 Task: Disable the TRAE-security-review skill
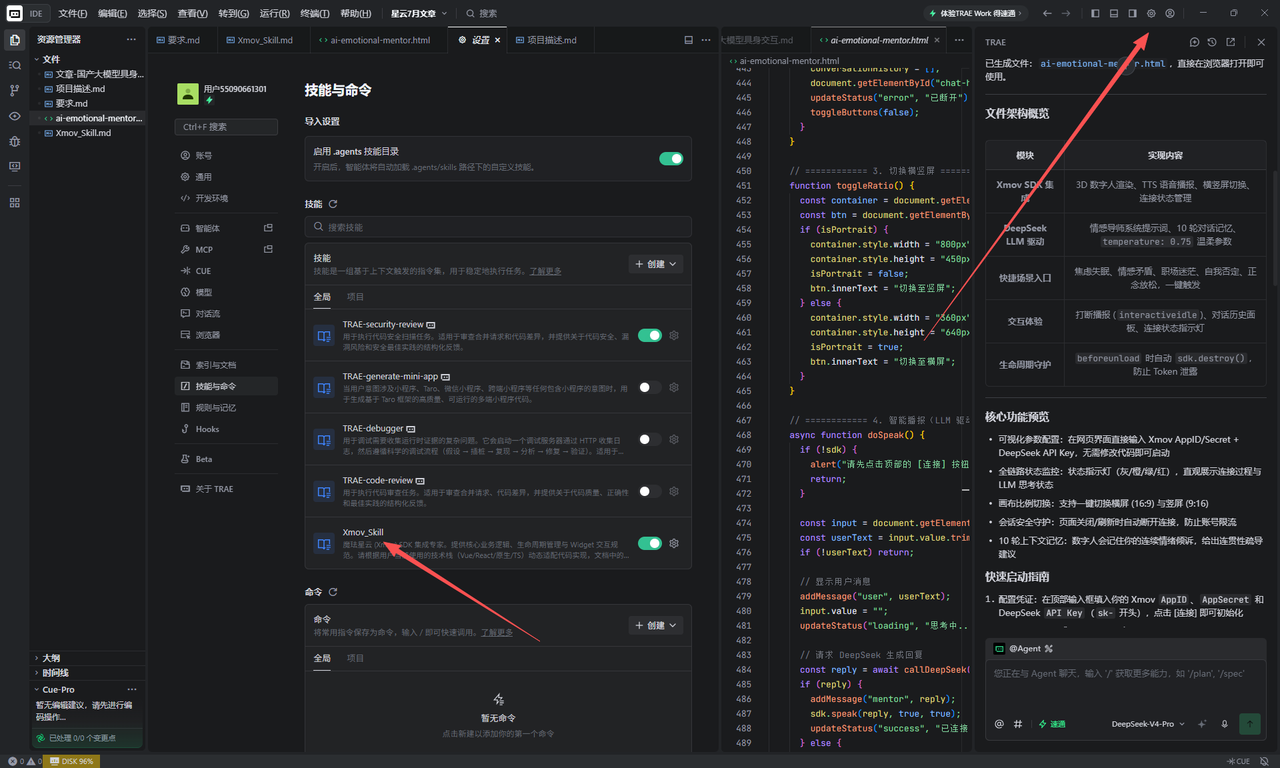(650, 336)
